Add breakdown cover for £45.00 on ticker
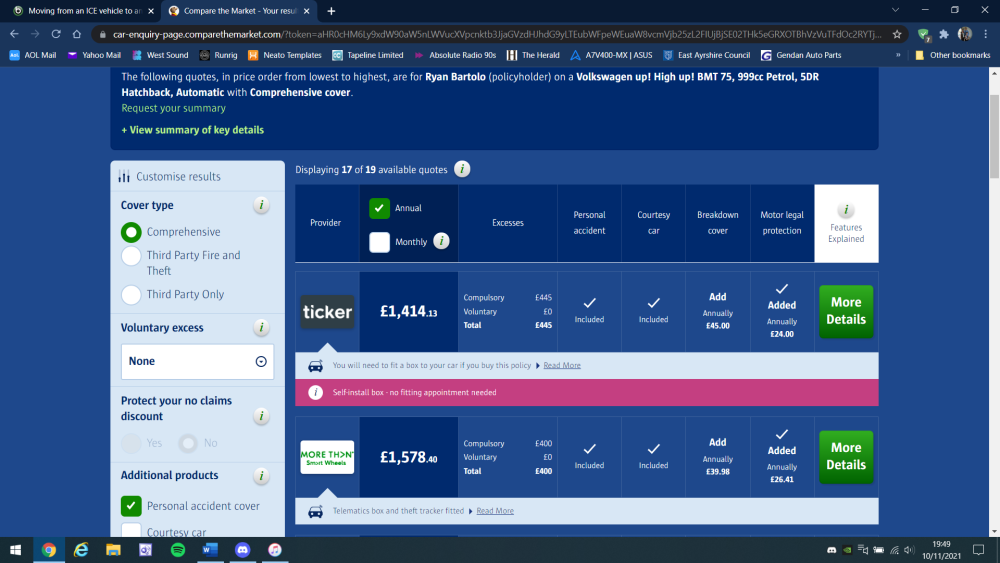 (717, 311)
